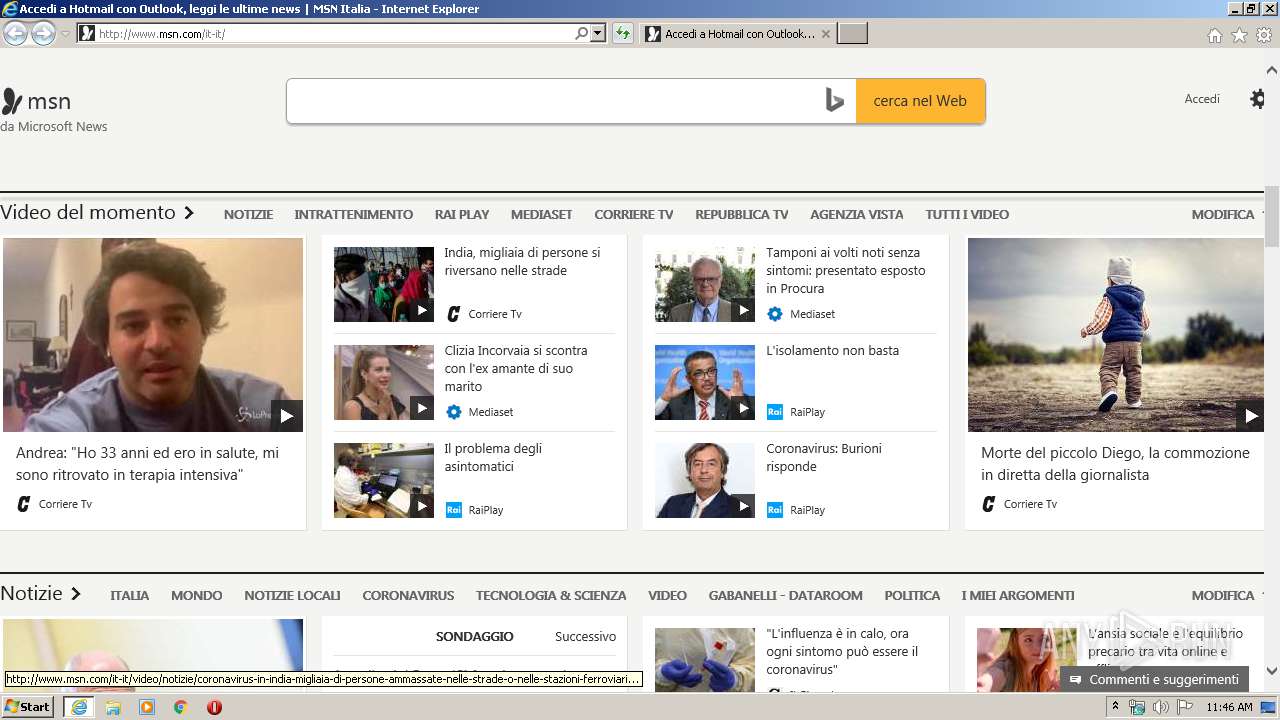
Task: Select the POLITICA news tab
Action: [x=912, y=595]
